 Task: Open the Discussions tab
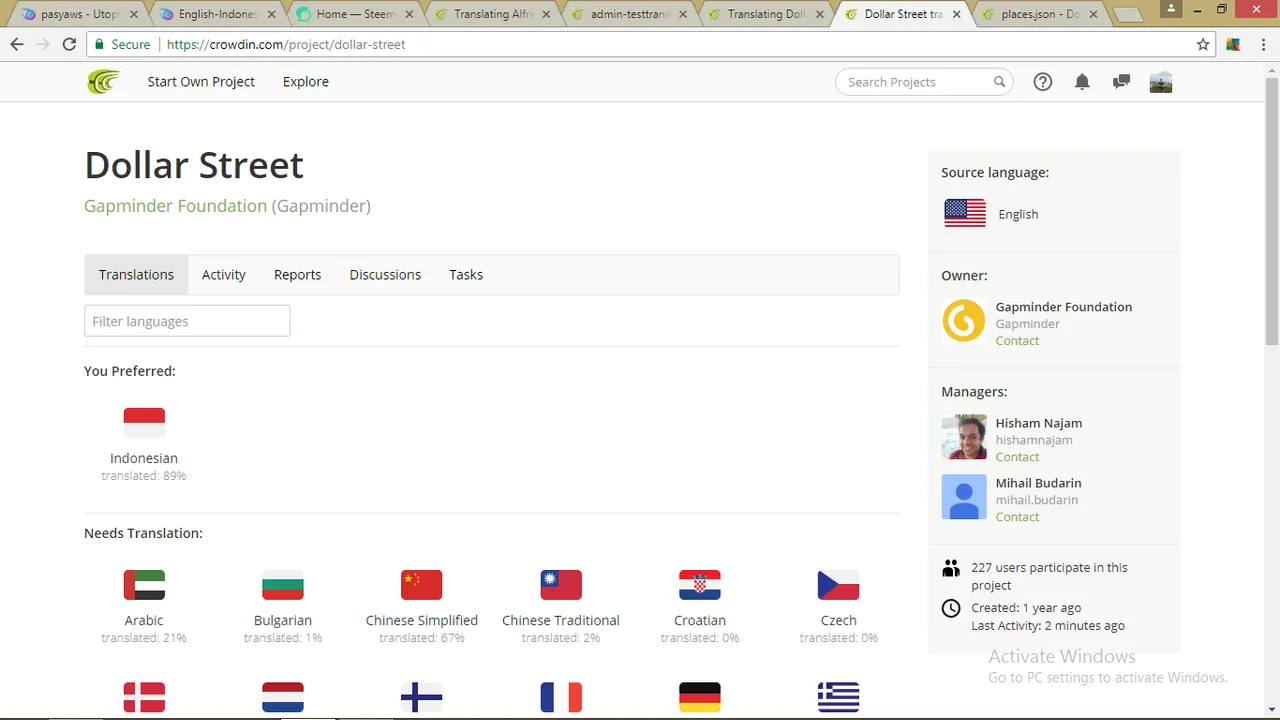click(385, 275)
